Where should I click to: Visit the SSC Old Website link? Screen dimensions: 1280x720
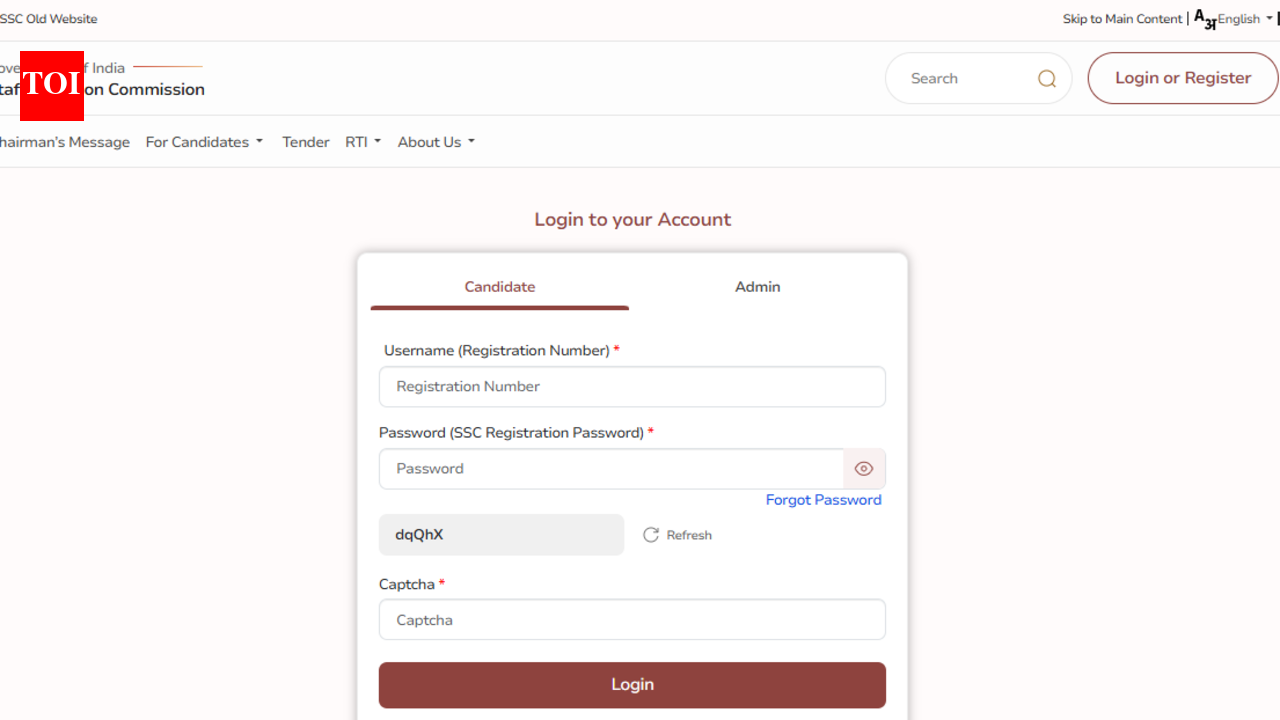coord(49,19)
